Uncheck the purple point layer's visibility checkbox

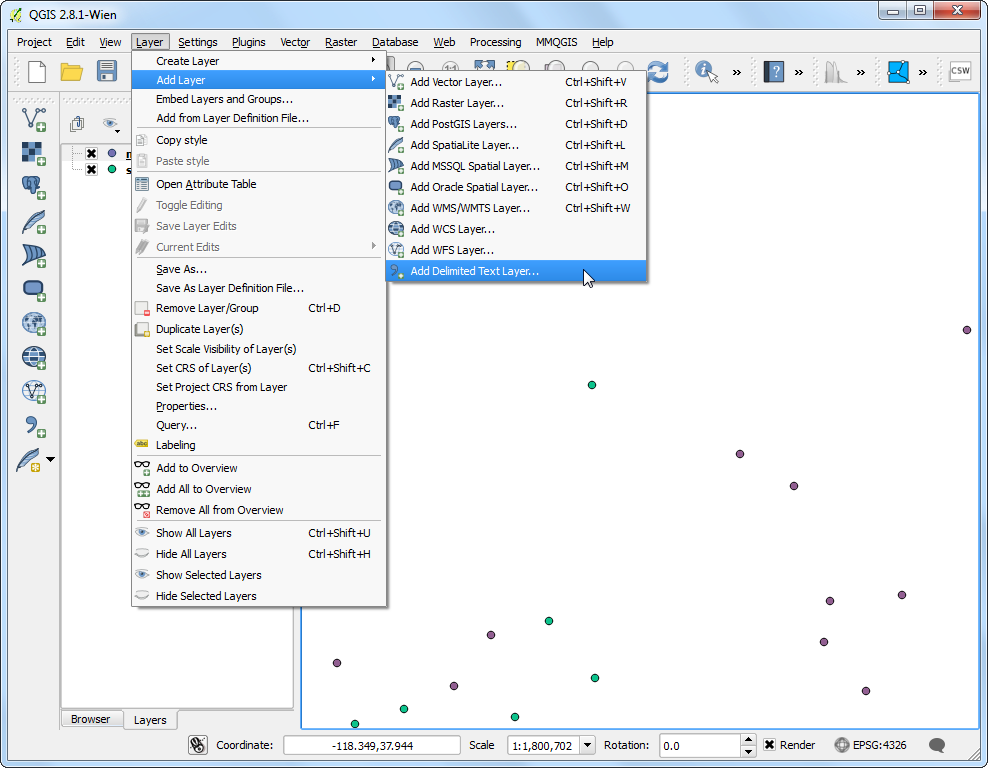tap(91, 153)
